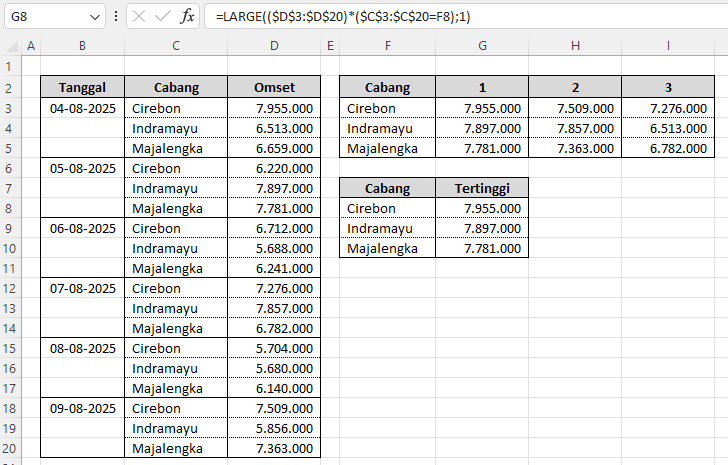Click the Enter checkmark formula icon

163,17
